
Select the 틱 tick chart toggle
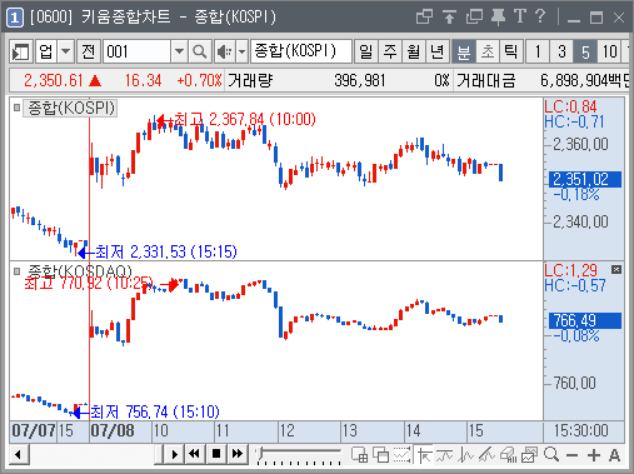(x=511, y=51)
